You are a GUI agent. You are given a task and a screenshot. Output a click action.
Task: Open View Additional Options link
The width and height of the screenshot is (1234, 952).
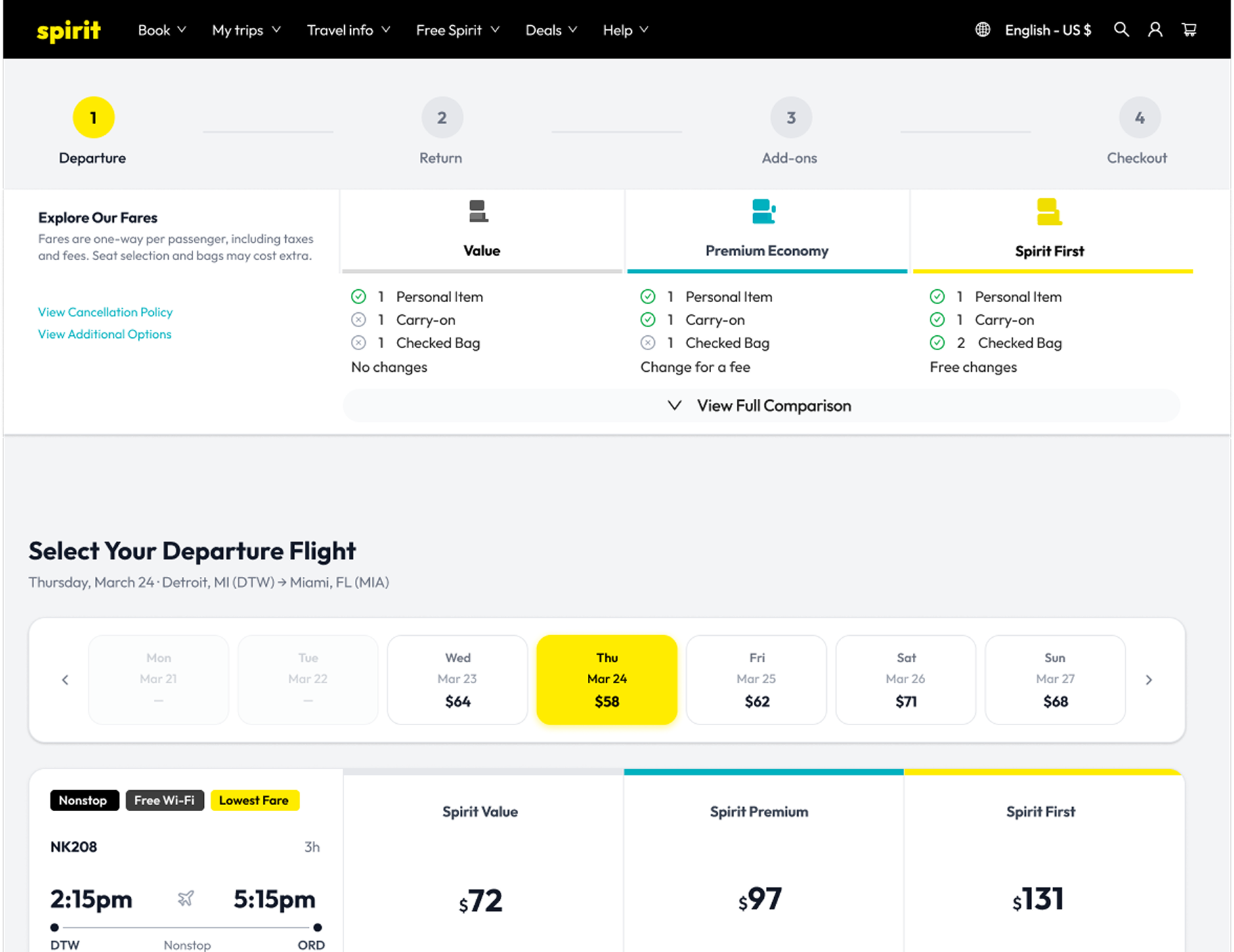tap(104, 334)
